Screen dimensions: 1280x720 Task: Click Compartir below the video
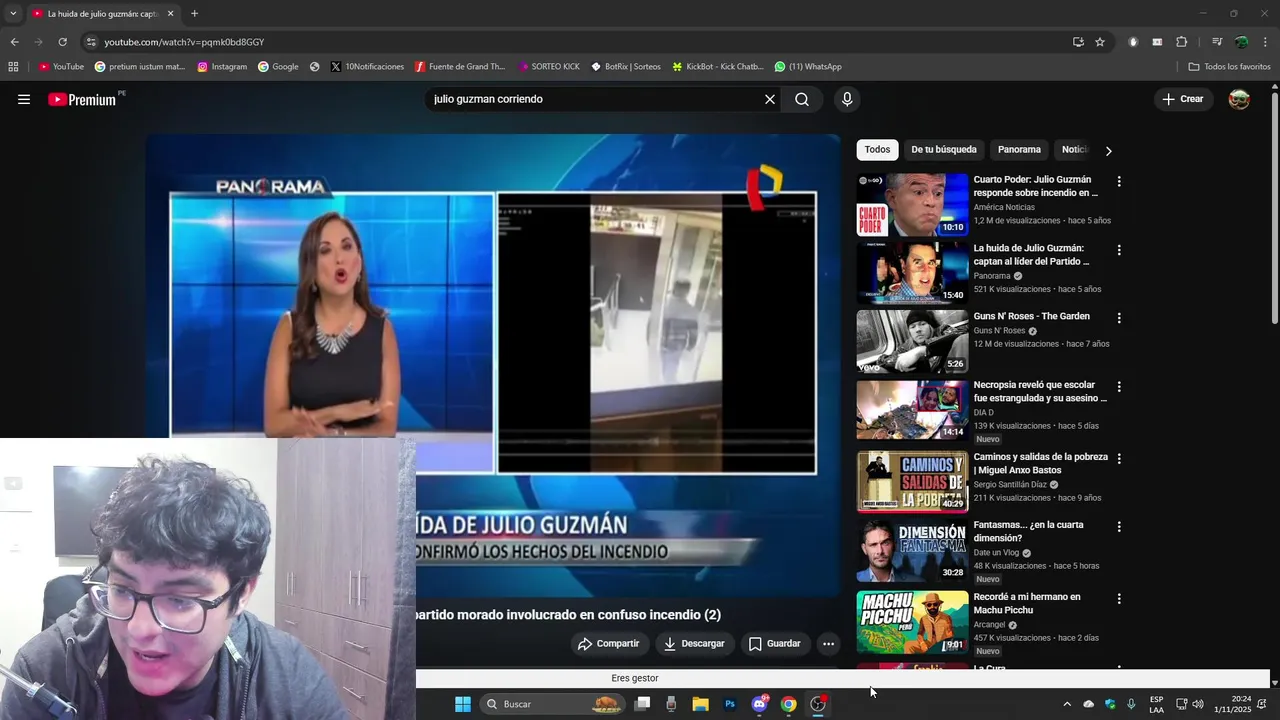pyautogui.click(x=608, y=644)
